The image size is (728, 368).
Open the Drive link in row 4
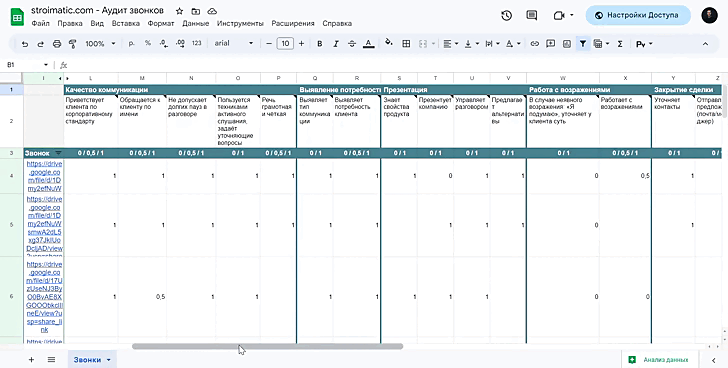(44, 176)
